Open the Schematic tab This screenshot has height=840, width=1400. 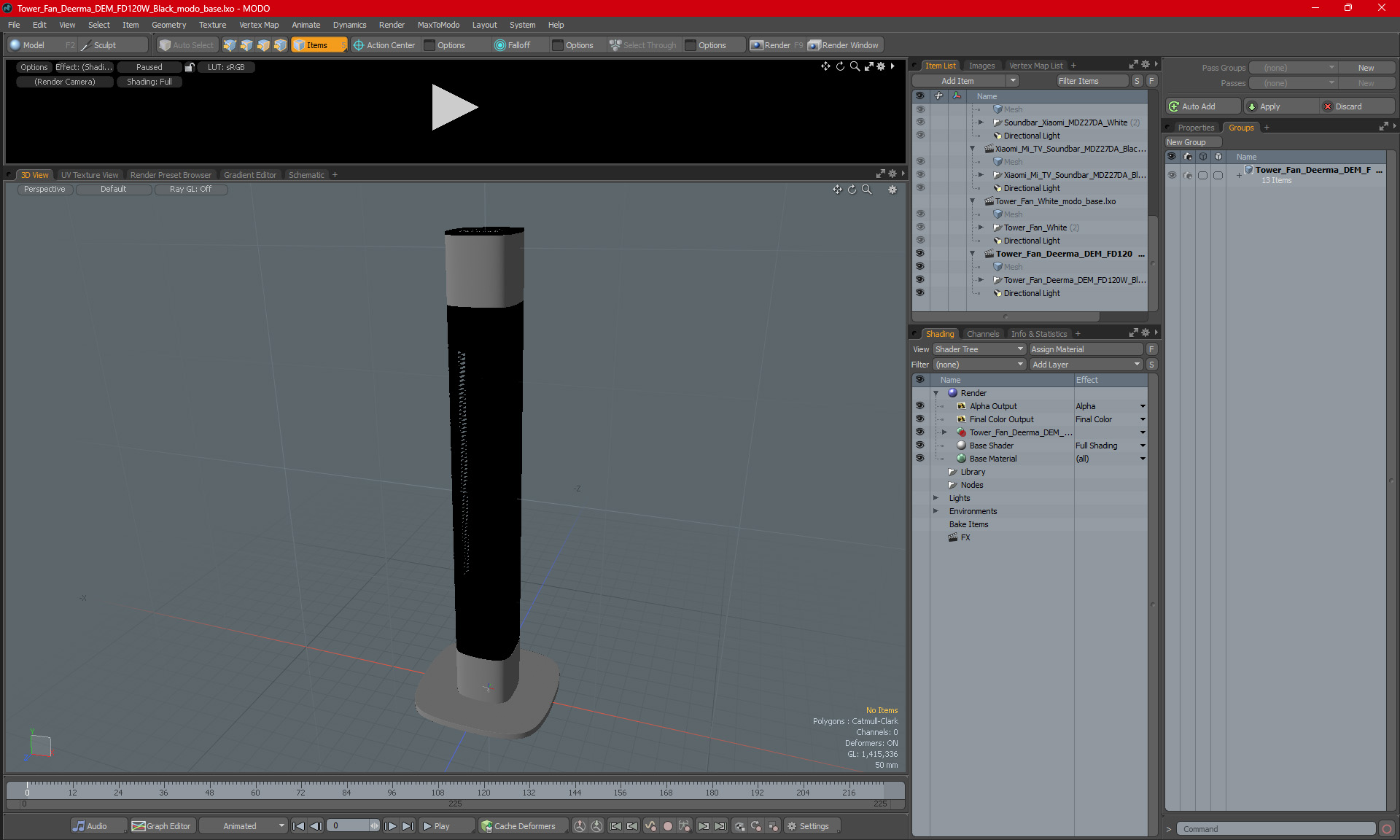(306, 175)
